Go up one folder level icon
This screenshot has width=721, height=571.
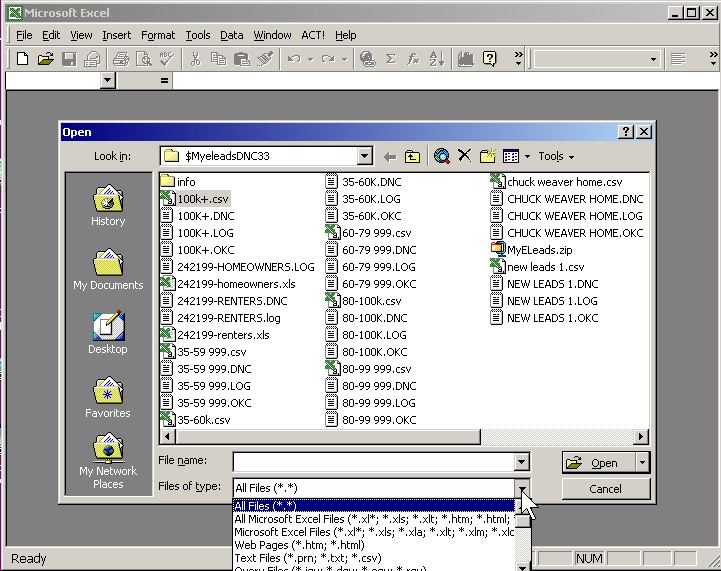412,157
